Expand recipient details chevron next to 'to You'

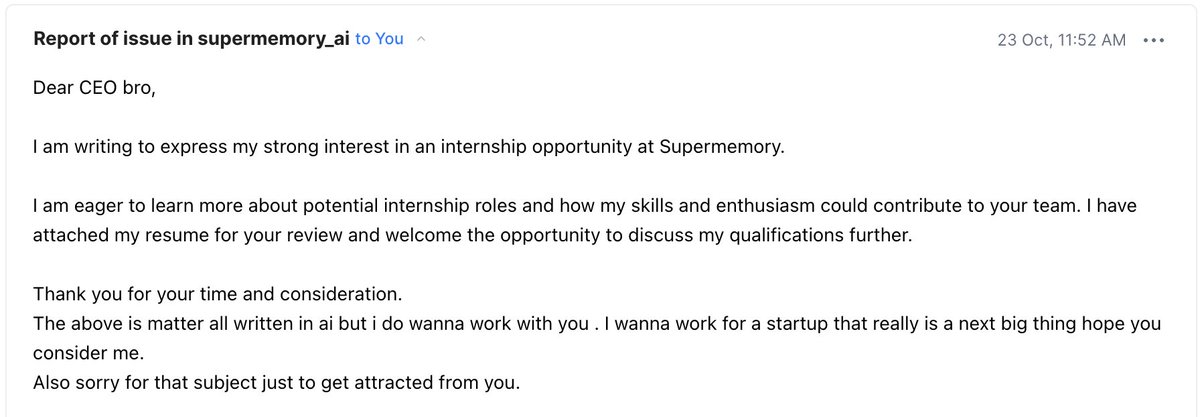coord(421,40)
